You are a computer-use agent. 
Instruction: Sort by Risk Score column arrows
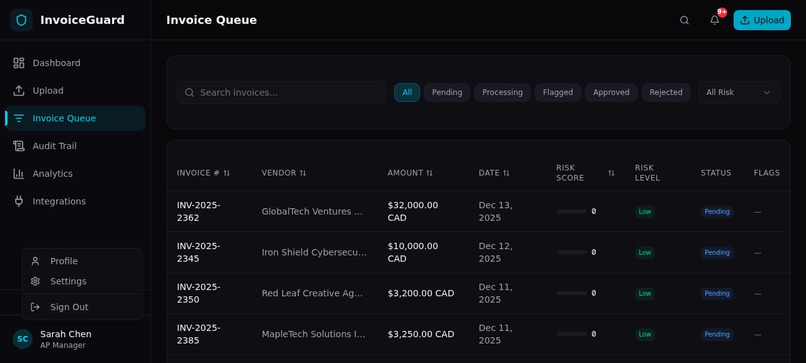611,173
